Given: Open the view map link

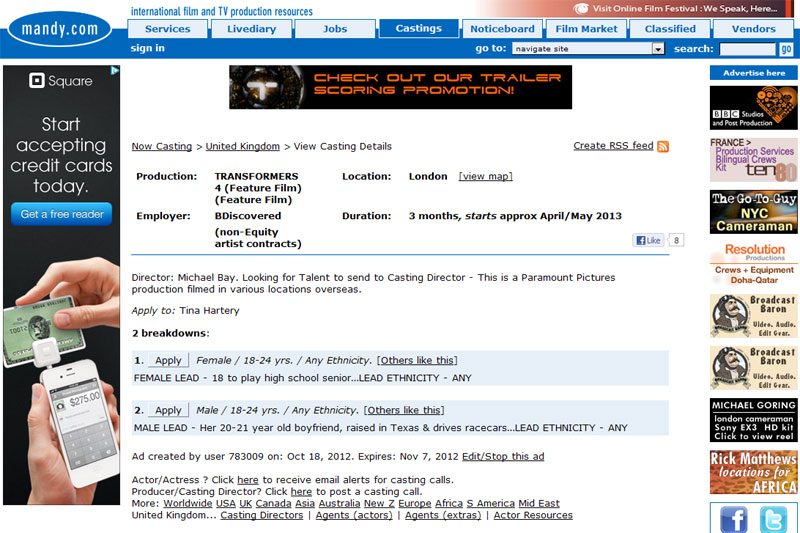Looking at the screenshot, I should point(485,176).
